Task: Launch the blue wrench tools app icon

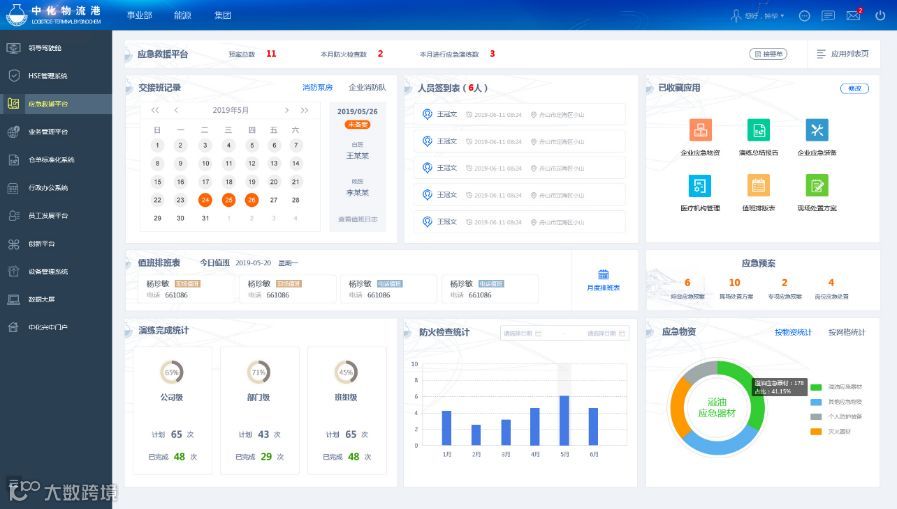Action: 817,130
